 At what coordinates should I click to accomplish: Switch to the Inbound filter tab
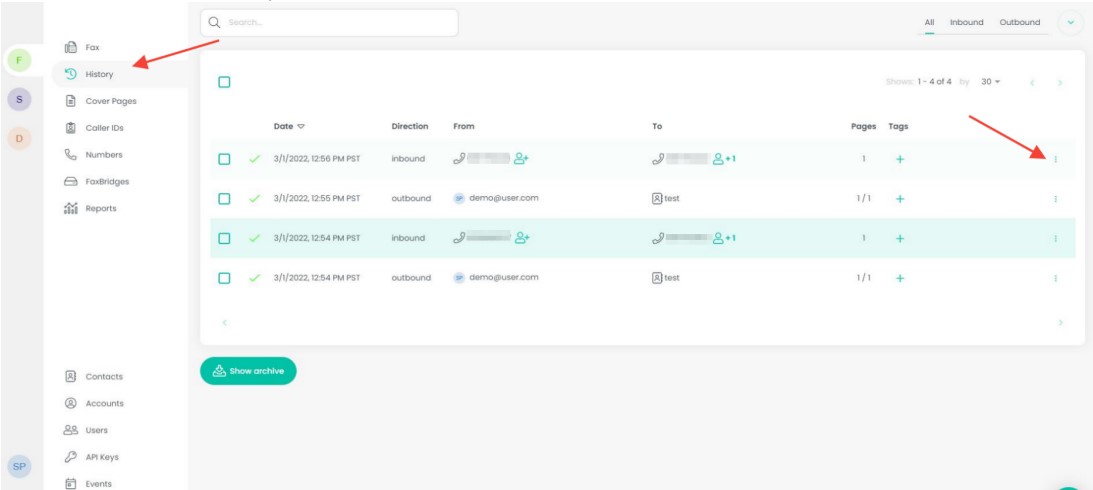click(966, 22)
